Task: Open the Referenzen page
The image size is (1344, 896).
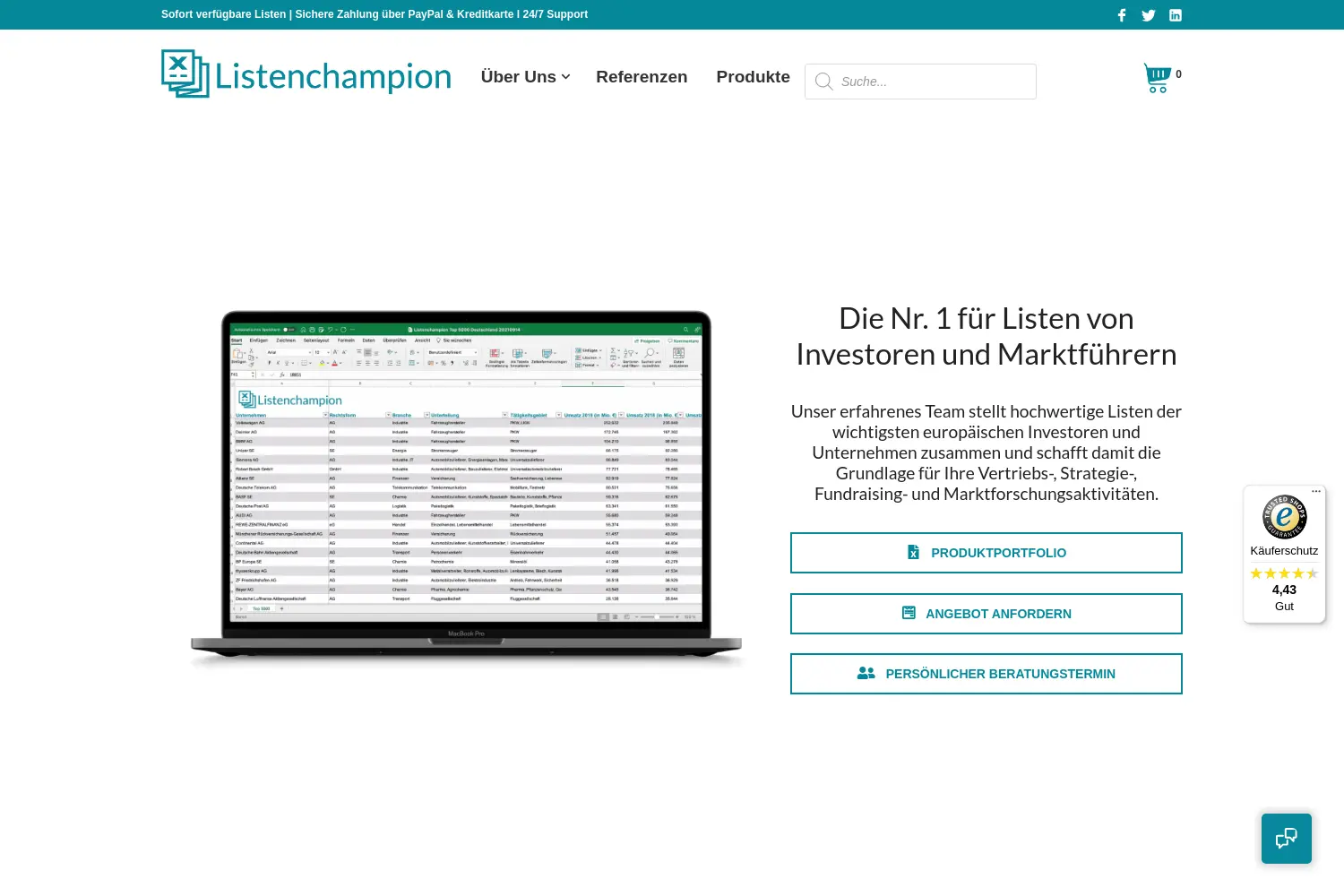Action: click(642, 77)
